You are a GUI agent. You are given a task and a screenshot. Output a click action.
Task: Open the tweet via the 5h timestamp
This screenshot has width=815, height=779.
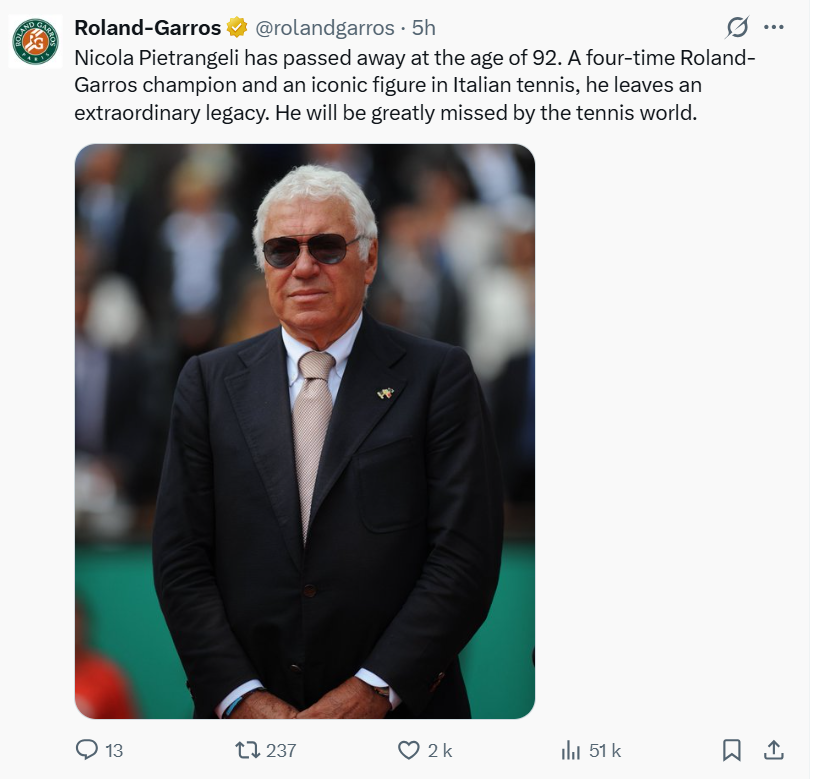pos(424,27)
